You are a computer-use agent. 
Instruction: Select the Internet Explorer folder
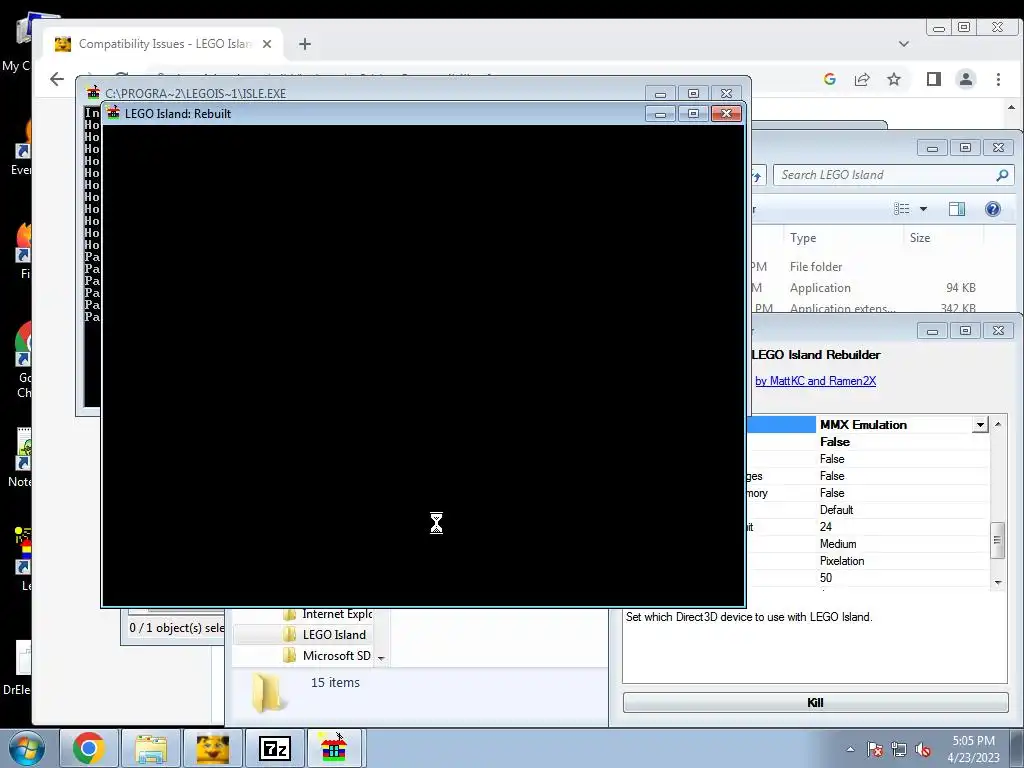point(328,614)
